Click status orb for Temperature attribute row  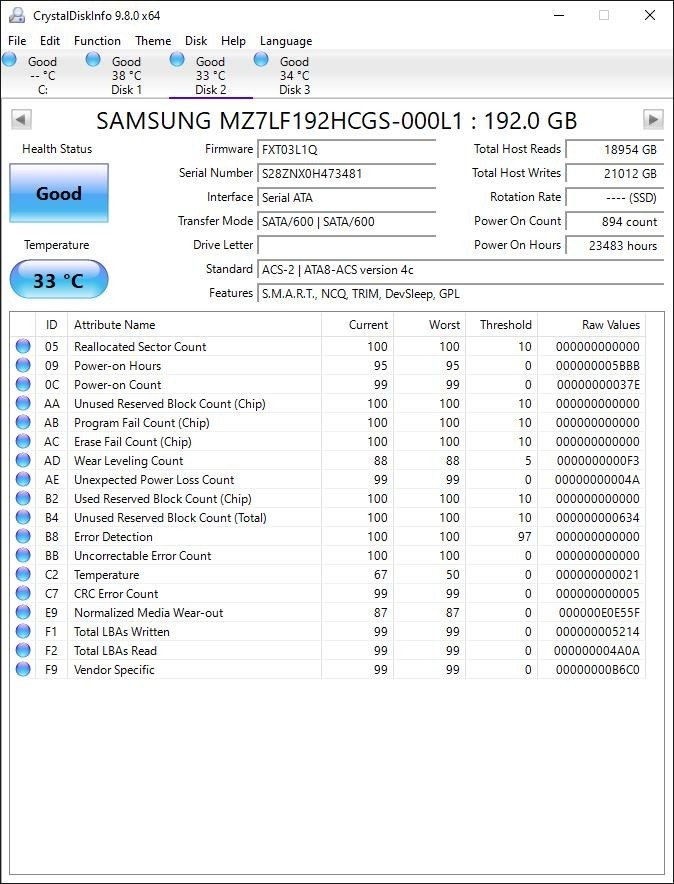tap(23, 574)
